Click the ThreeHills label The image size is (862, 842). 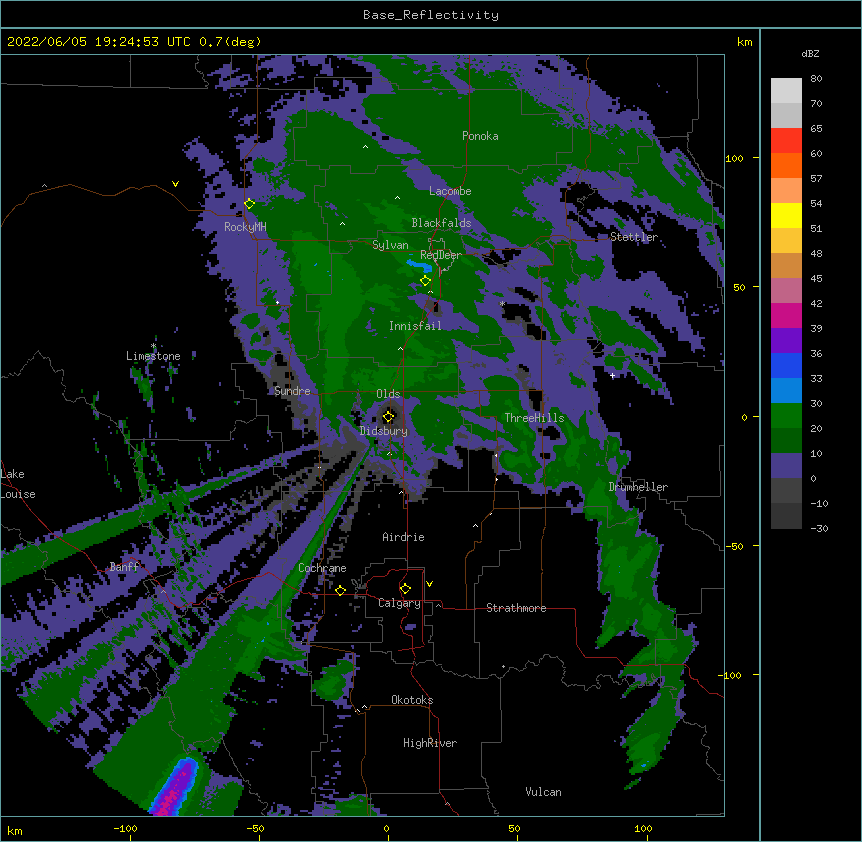pyautogui.click(x=534, y=418)
